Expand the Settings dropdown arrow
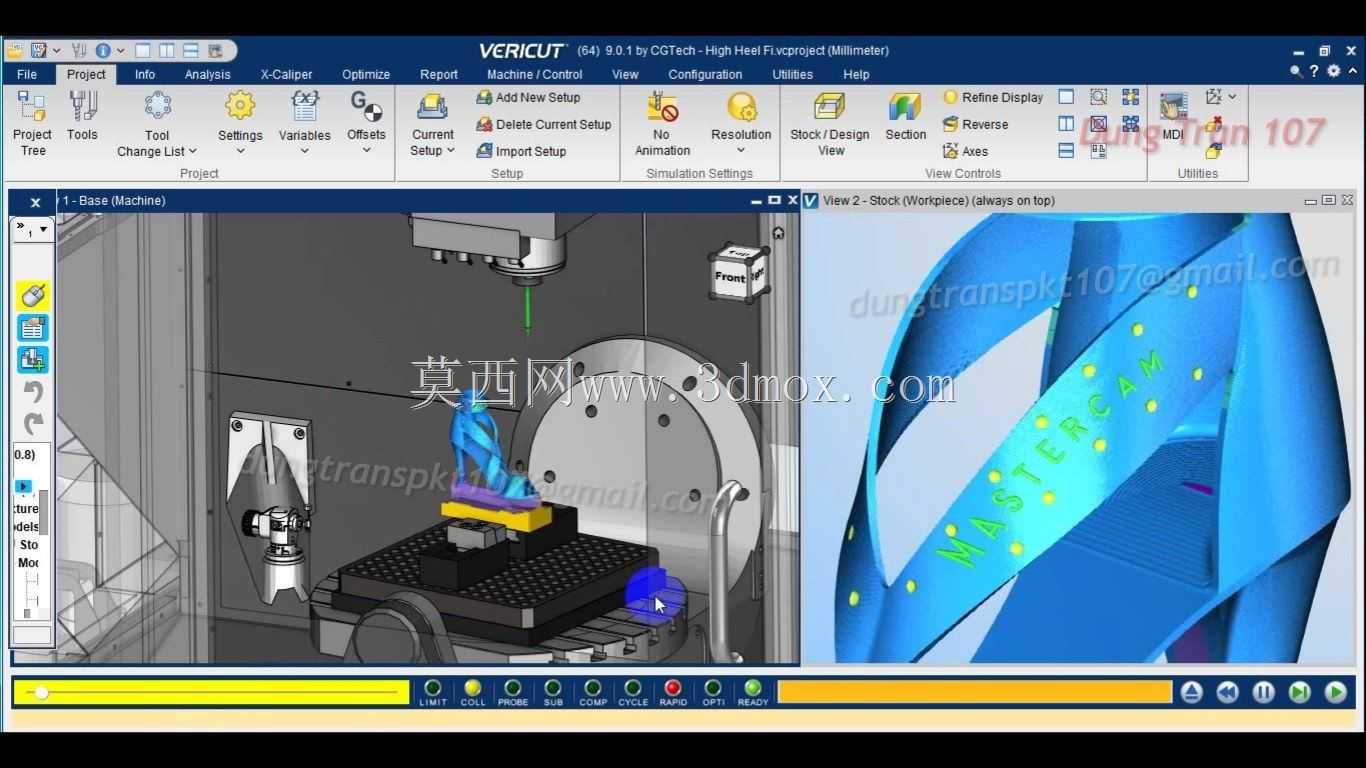 (x=240, y=152)
